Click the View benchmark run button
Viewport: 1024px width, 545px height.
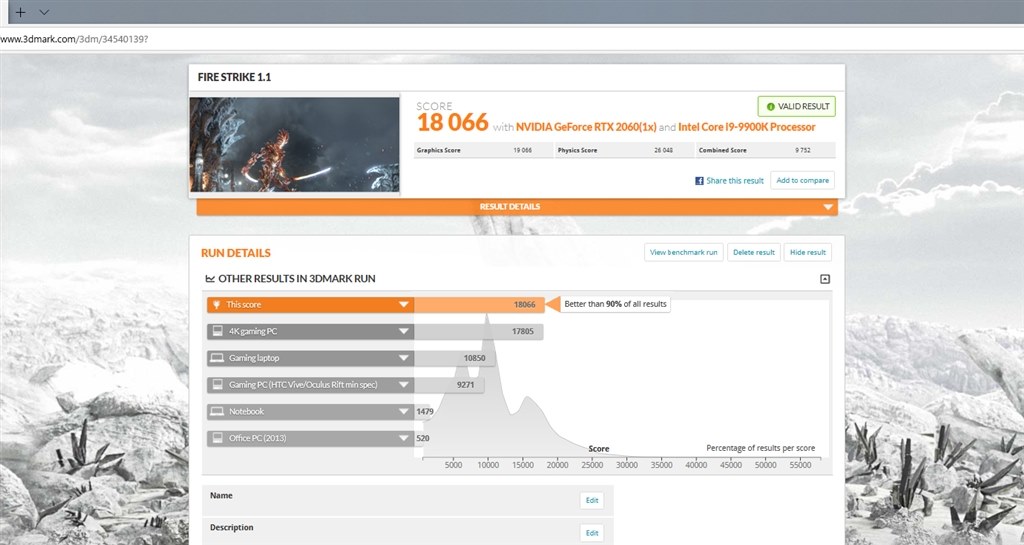(x=683, y=253)
